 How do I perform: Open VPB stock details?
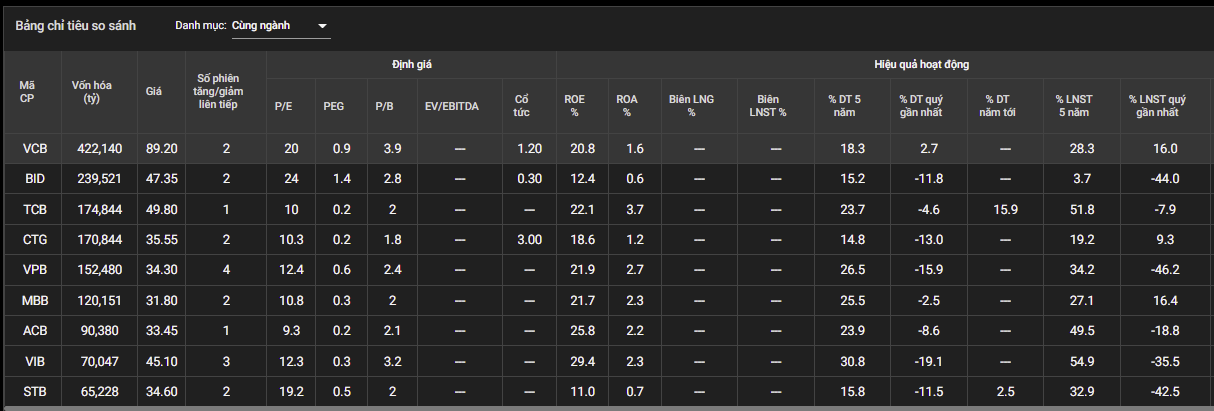(x=34, y=270)
